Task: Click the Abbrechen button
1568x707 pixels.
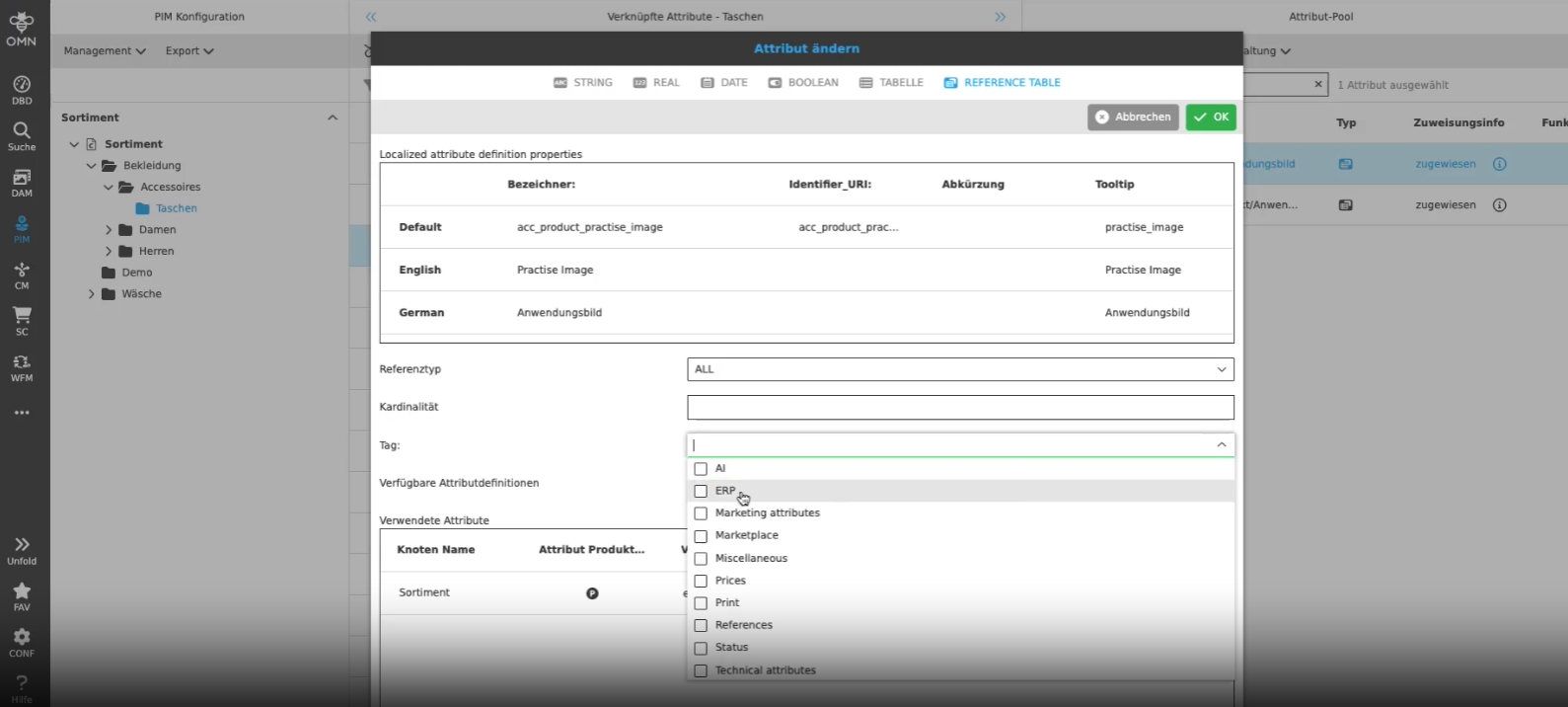Action: [1133, 118]
